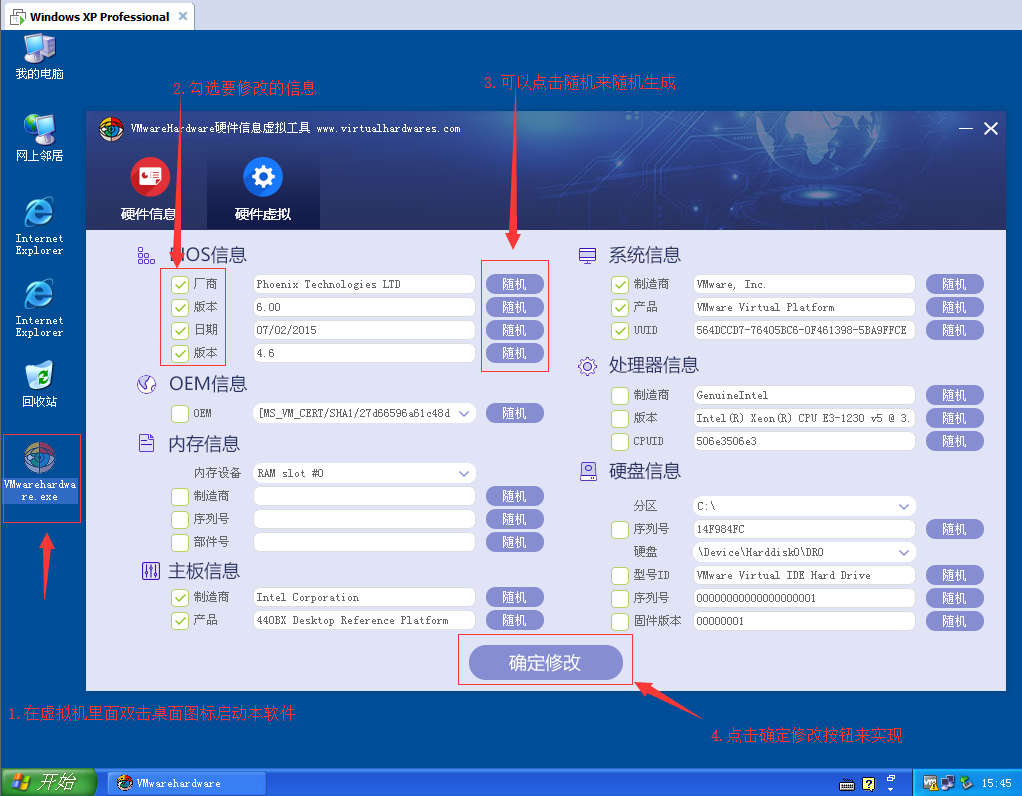Click the 440BX Desktop Reference Platform field
Viewport: 1022px width, 796px height.
click(x=364, y=621)
